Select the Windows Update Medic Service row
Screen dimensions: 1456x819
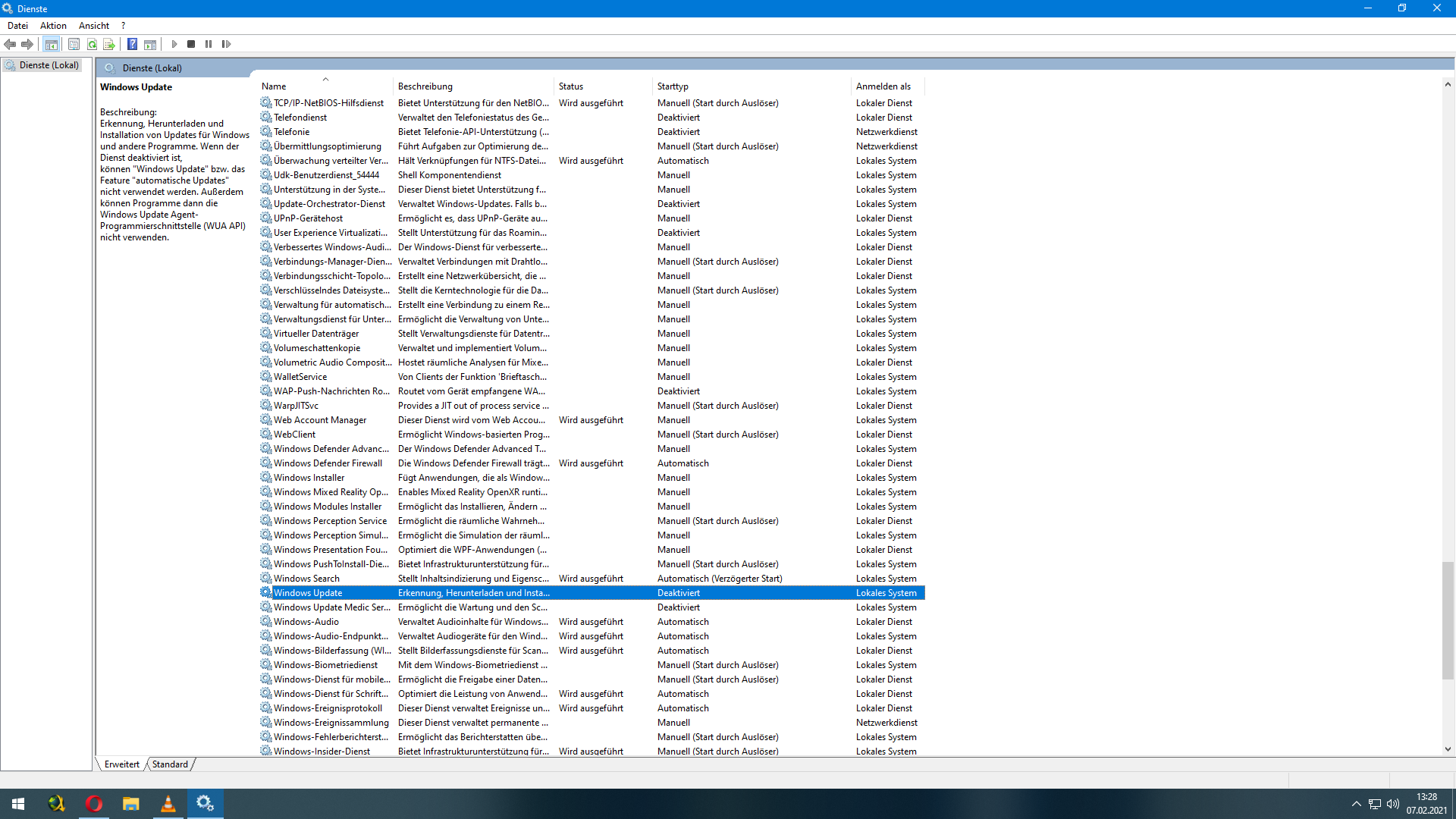pyautogui.click(x=591, y=607)
